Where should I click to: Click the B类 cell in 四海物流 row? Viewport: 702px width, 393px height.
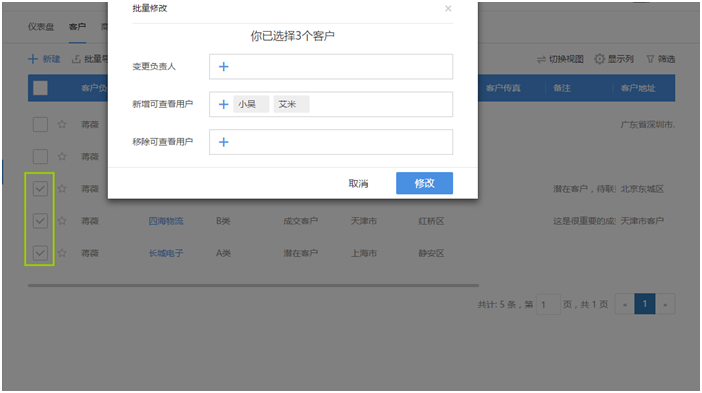coord(223,221)
